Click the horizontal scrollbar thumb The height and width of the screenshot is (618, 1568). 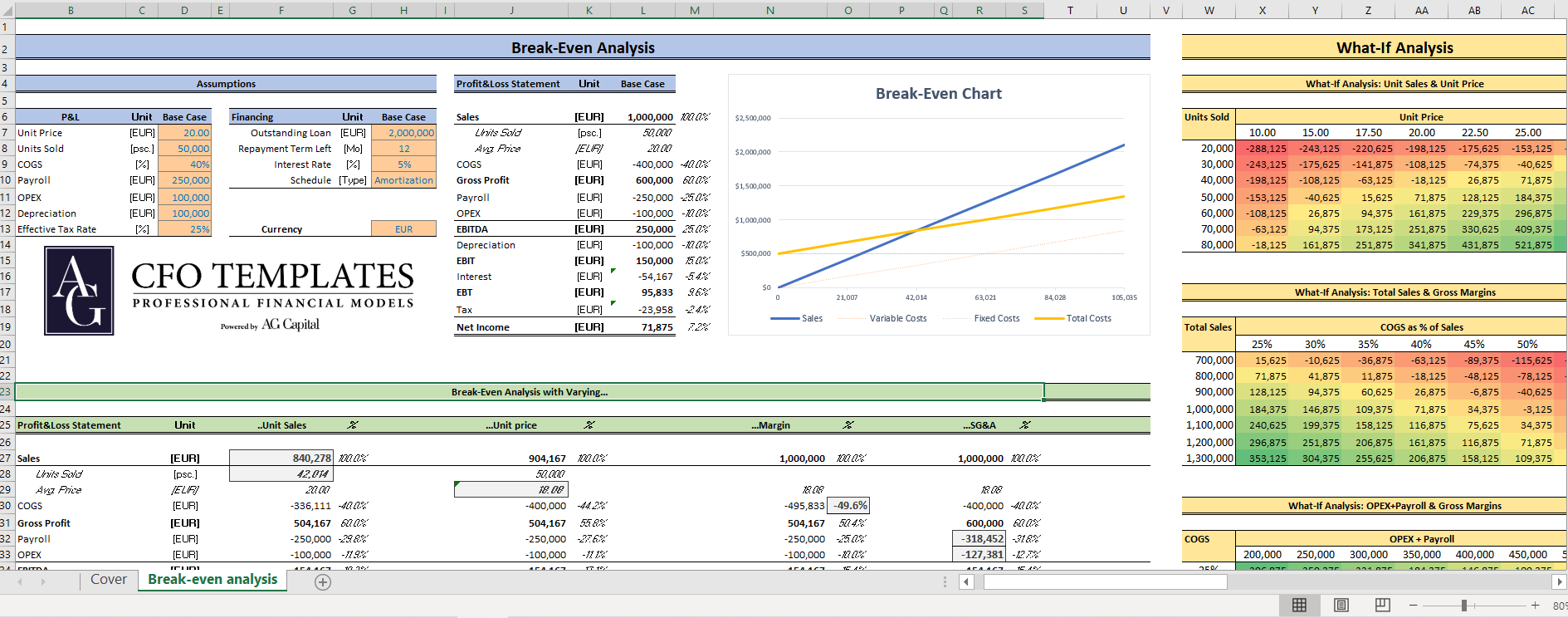[x=1105, y=581]
